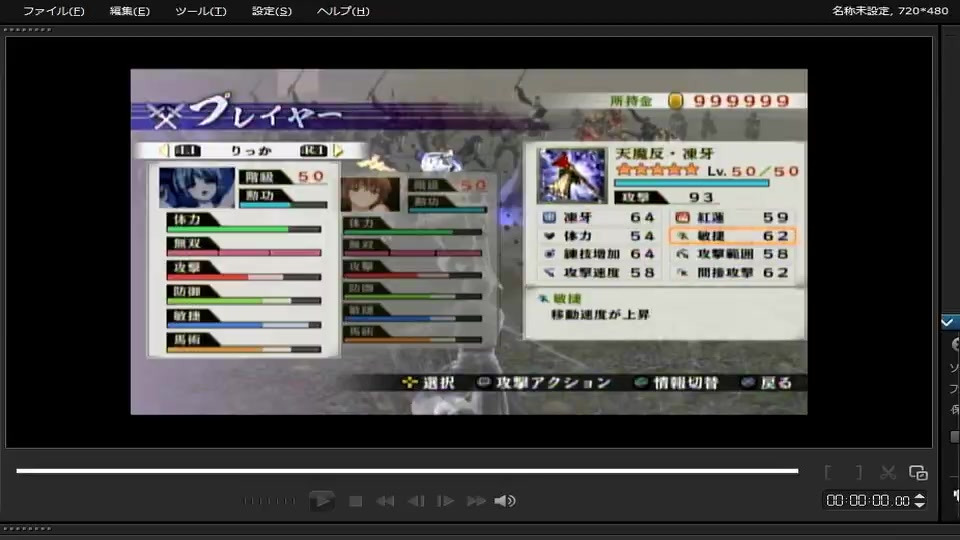Click the game video in the preview
Viewport: 960px width, 540px height.
pyautogui.click(x=469, y=242)
